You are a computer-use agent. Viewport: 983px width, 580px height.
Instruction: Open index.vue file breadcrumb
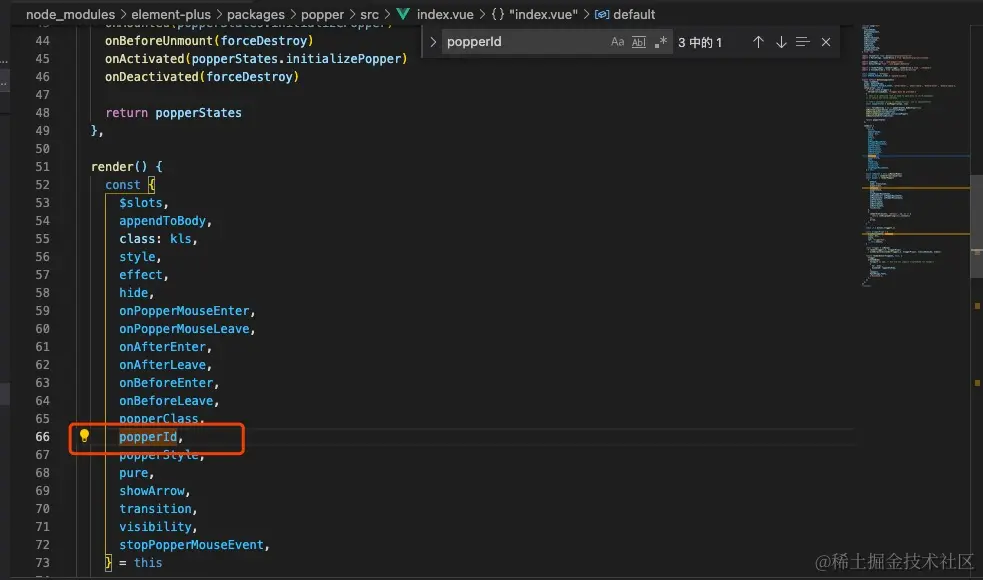click(x=445, y=14)
